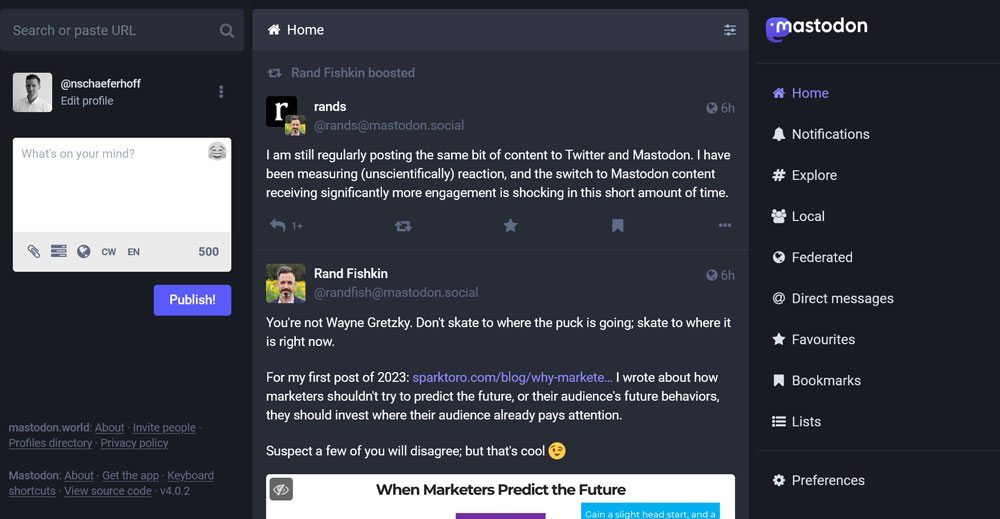Favourite the rands post with star
Viewport: 1000px width, 519px height.
click(510, 226)
